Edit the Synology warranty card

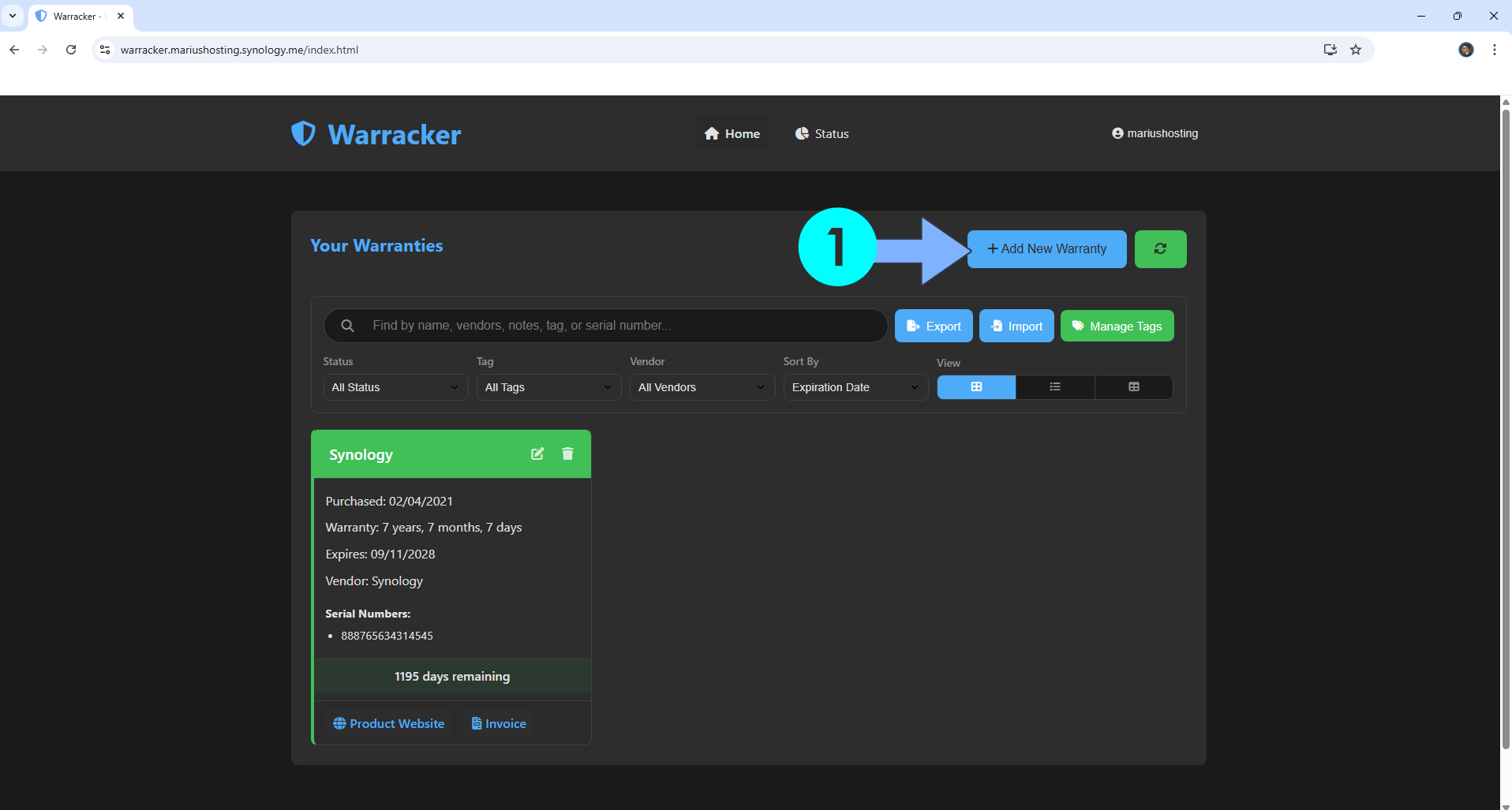537,454
